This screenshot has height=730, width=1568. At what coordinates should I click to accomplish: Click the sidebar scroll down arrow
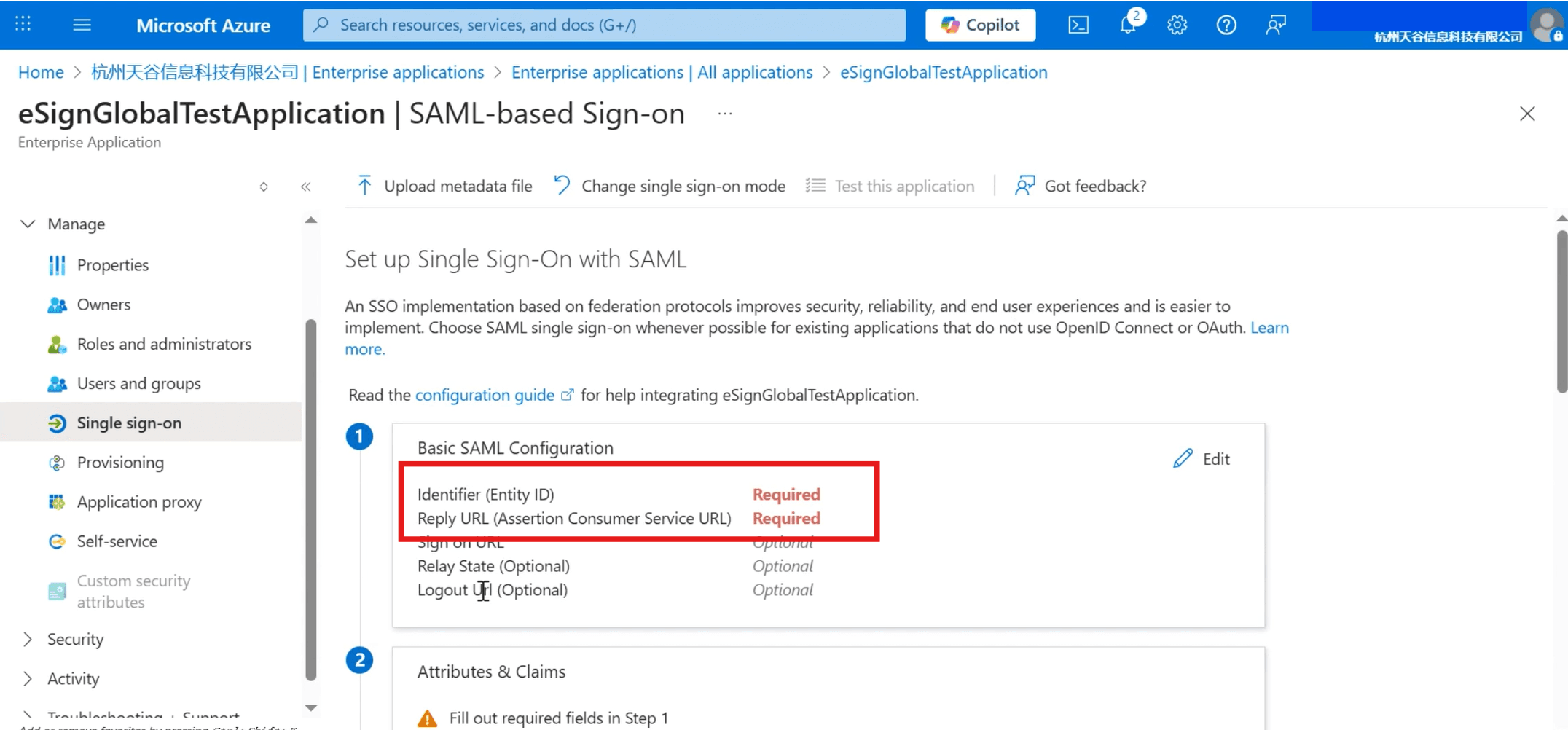(311, 707)
